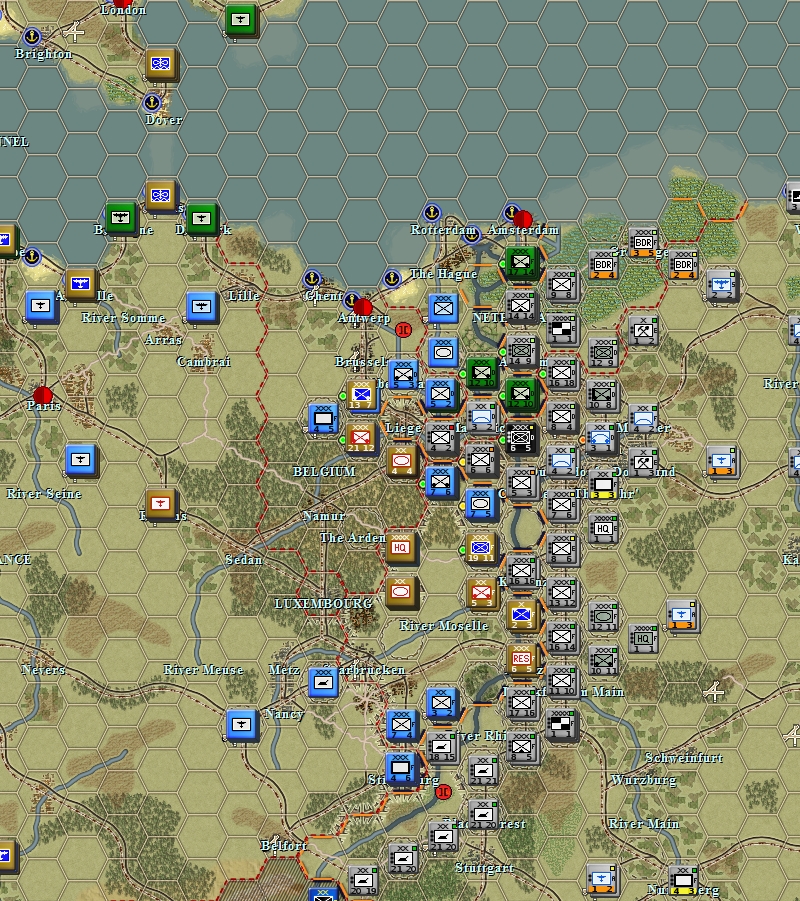Select the grey infantry unit marked 14 14
Viewport: 800px width, 901px height.
pyautogui.click(x=521, y=305)
